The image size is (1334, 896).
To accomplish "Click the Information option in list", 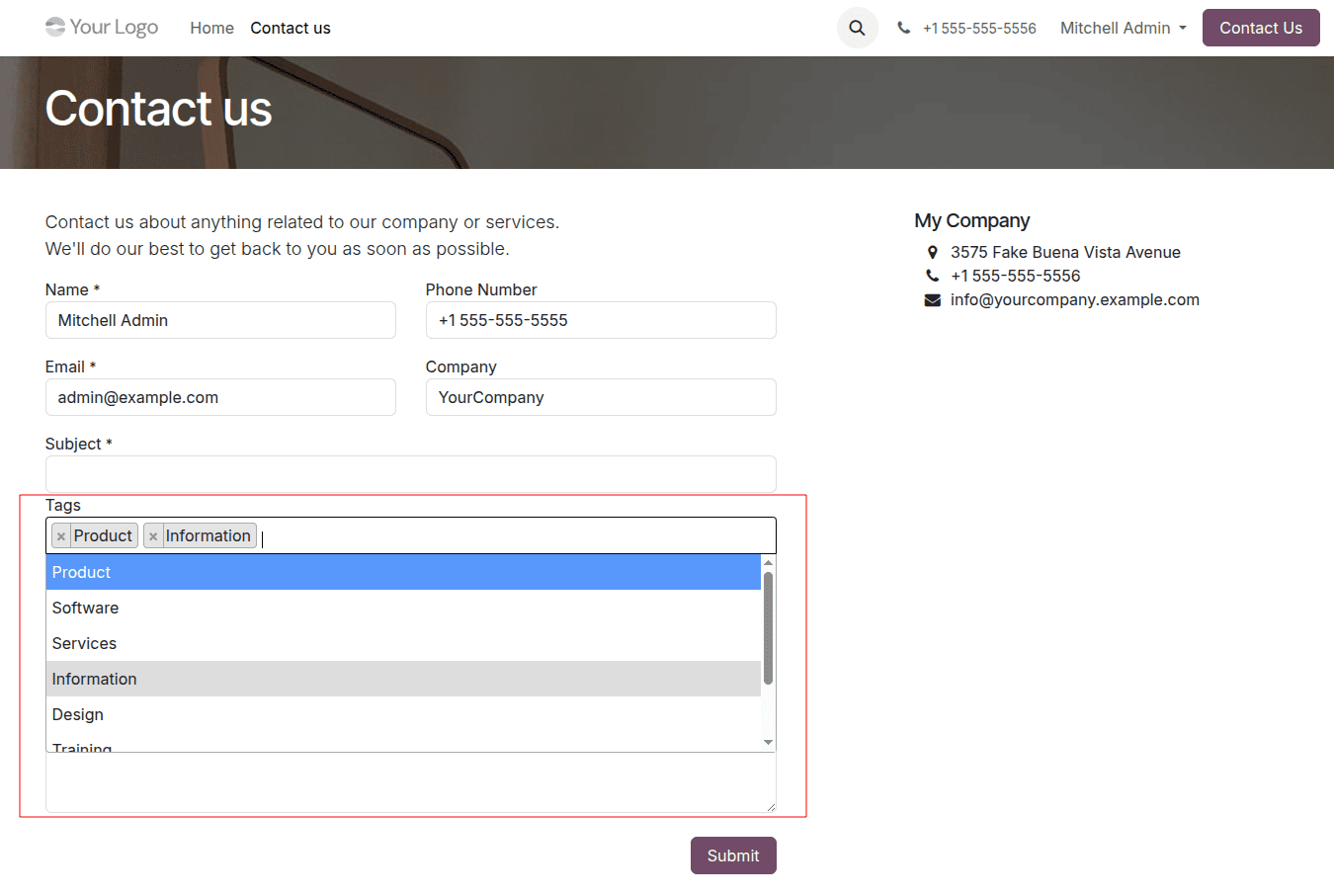I will (403, 679).
